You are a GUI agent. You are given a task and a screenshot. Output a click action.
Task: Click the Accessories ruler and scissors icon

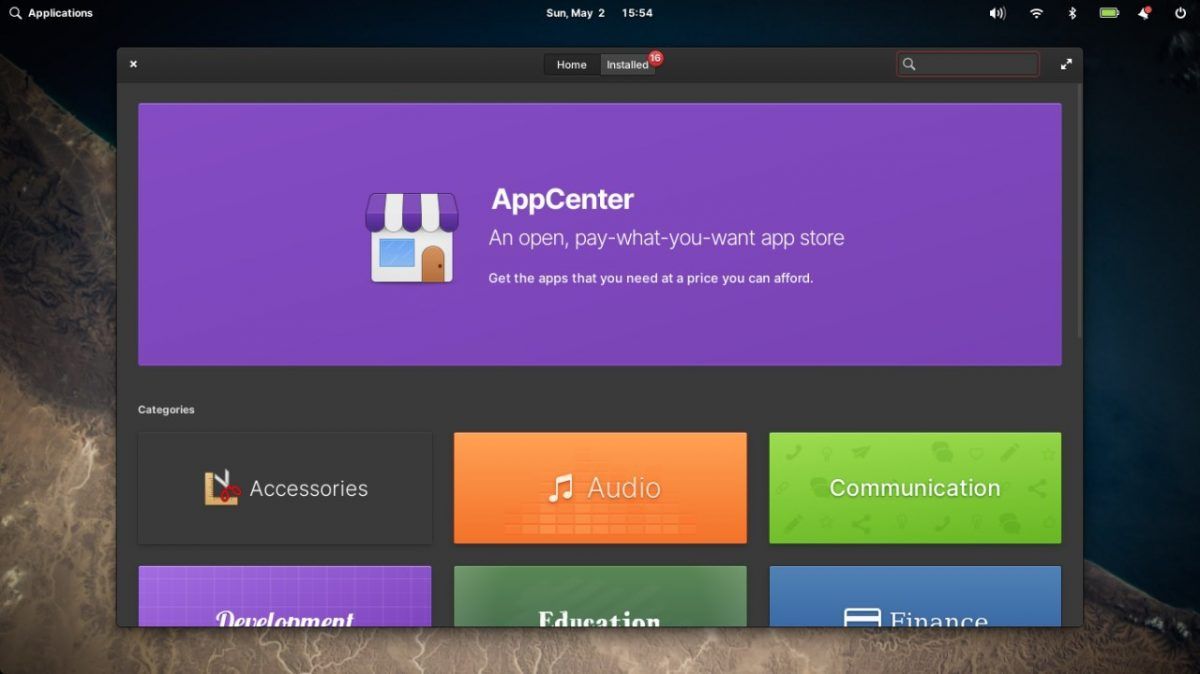tap(222, 488)
